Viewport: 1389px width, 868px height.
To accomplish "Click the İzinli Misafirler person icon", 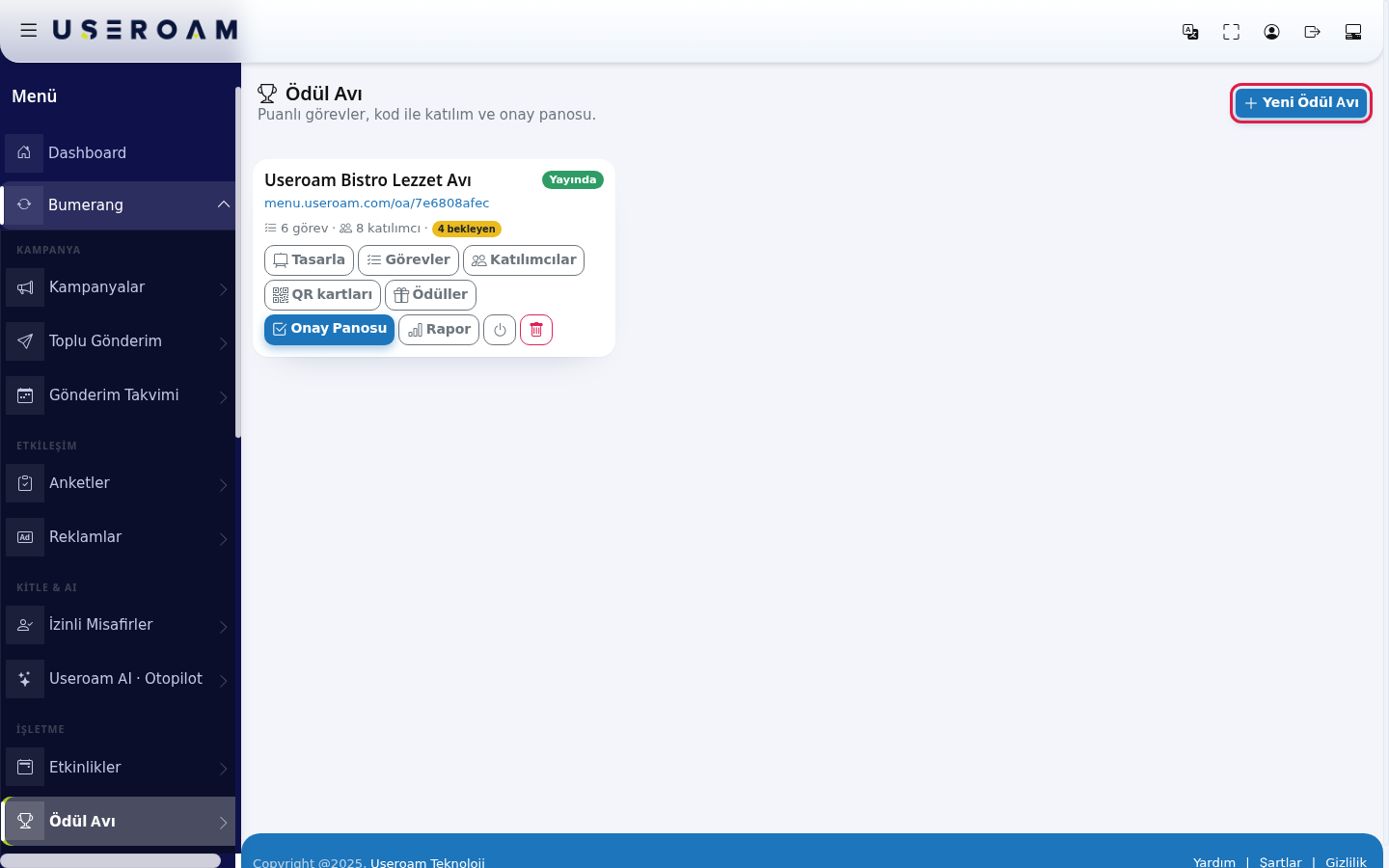I will pyautogui.click(x=25, y=625).
